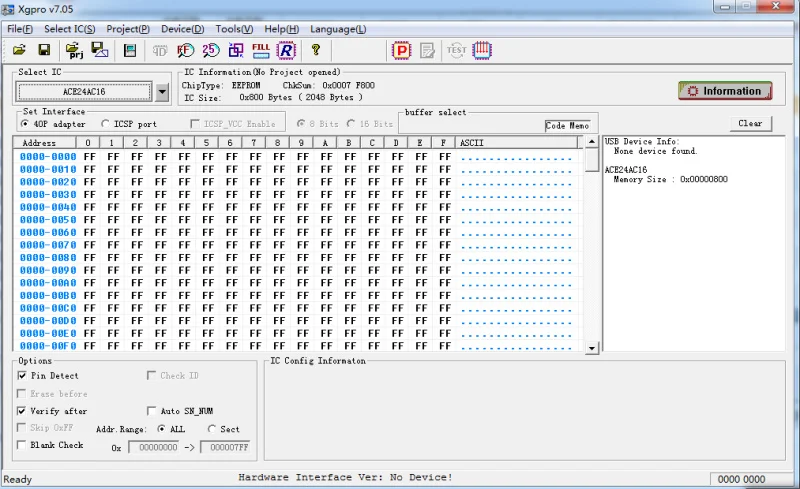The image size is (800, 489).
Task: Open the Help menu
Action: 282,29
